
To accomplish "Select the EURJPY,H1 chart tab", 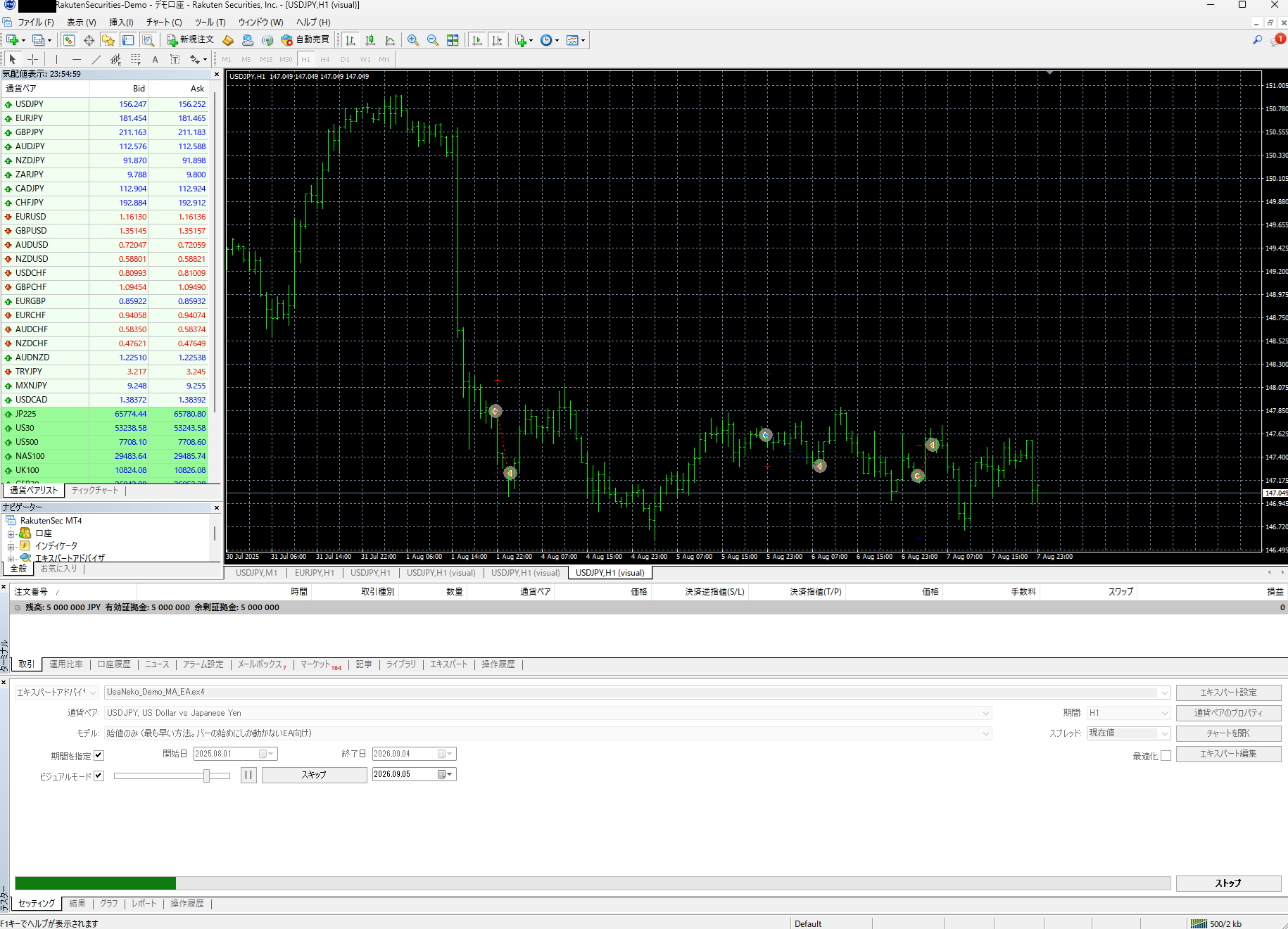I will [315, 573].
